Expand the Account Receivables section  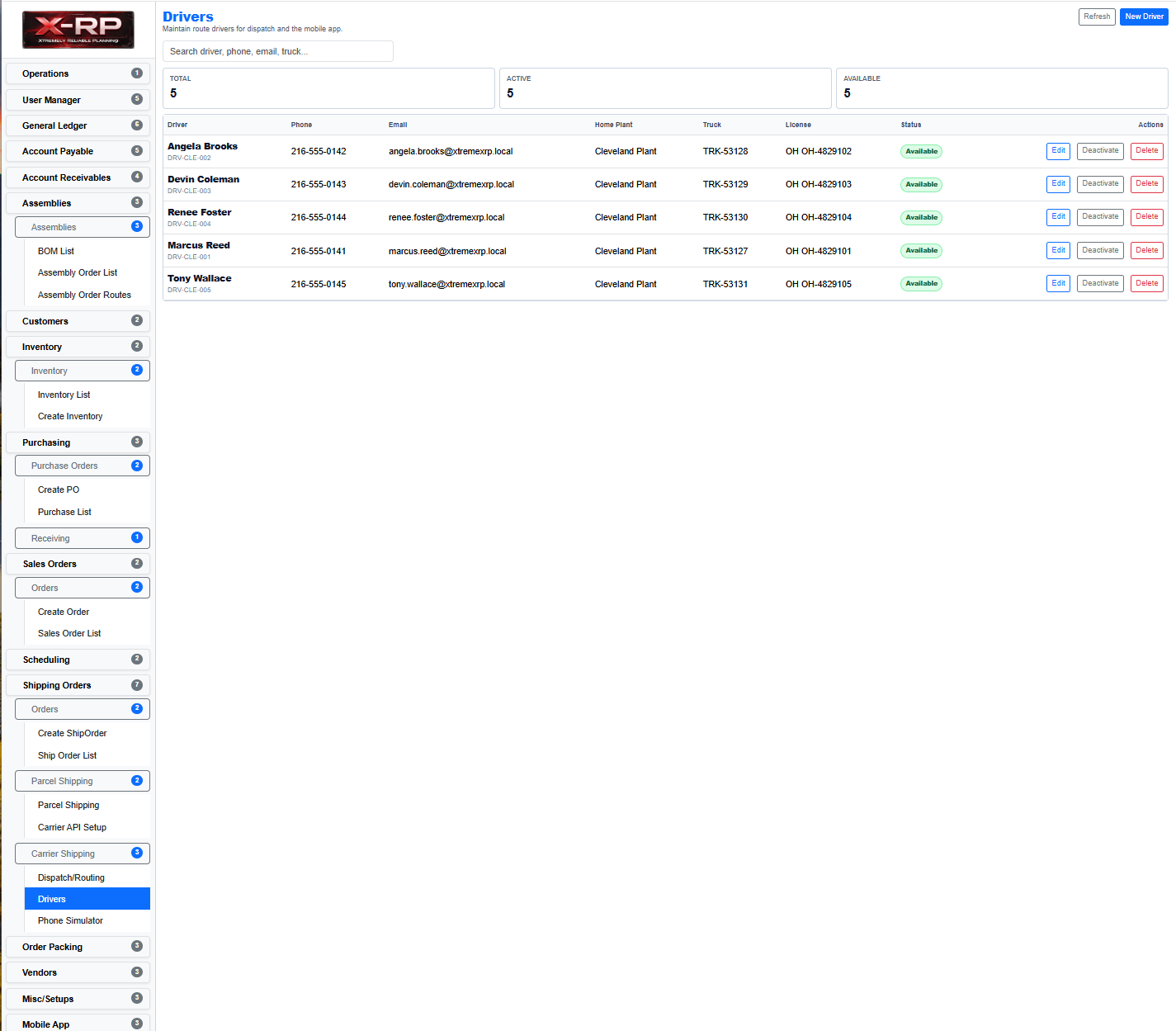[78, 177]
